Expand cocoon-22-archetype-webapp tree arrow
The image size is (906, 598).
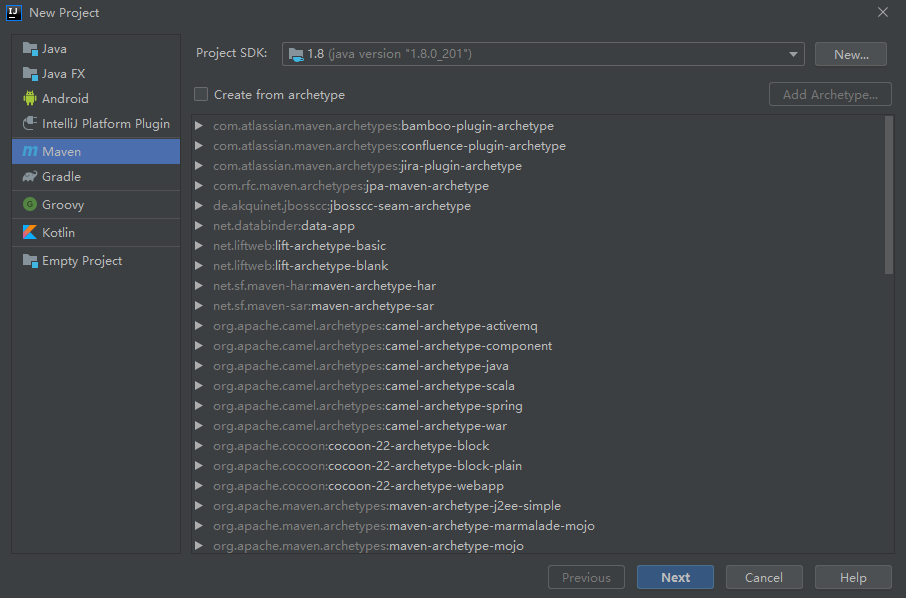point(199,485)
